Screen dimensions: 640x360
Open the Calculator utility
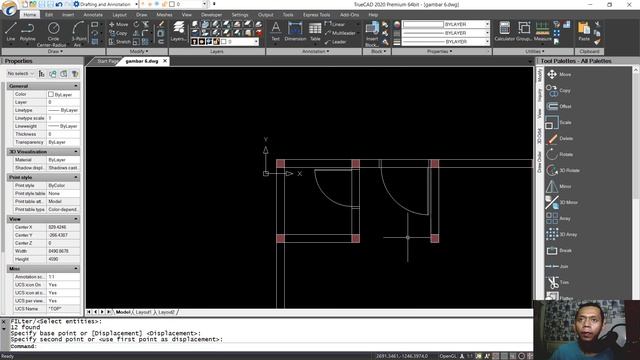tap(504, 32)
